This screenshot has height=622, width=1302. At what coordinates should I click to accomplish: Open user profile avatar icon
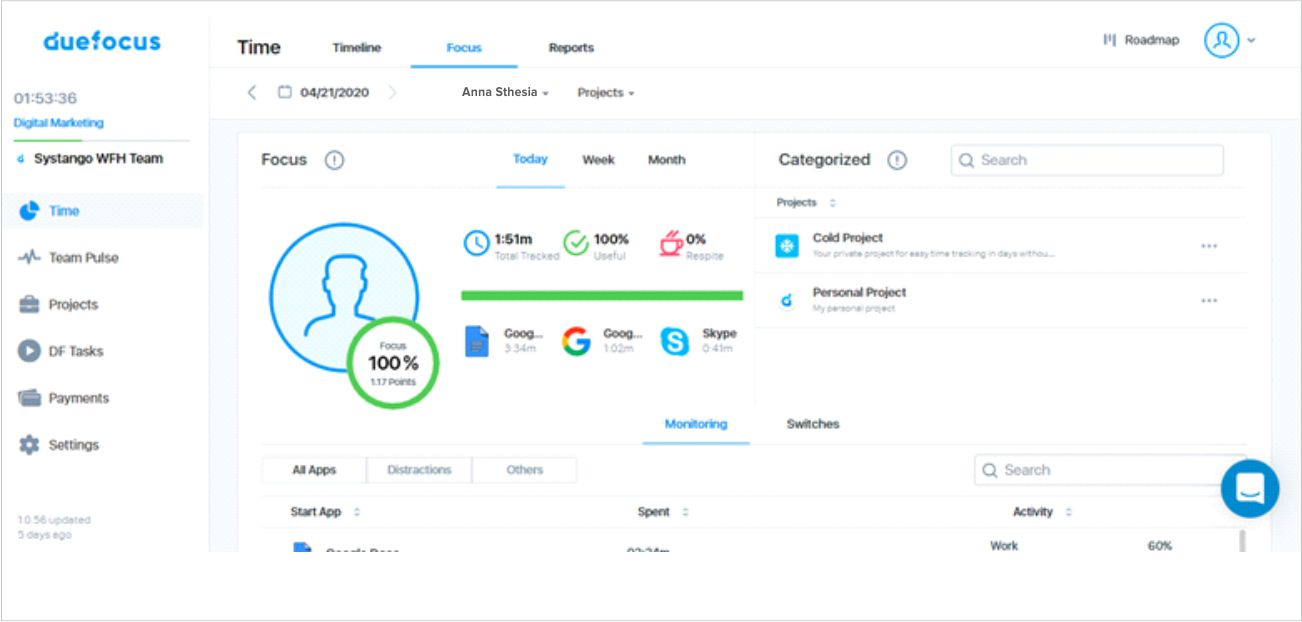(x=1221, y=40)
